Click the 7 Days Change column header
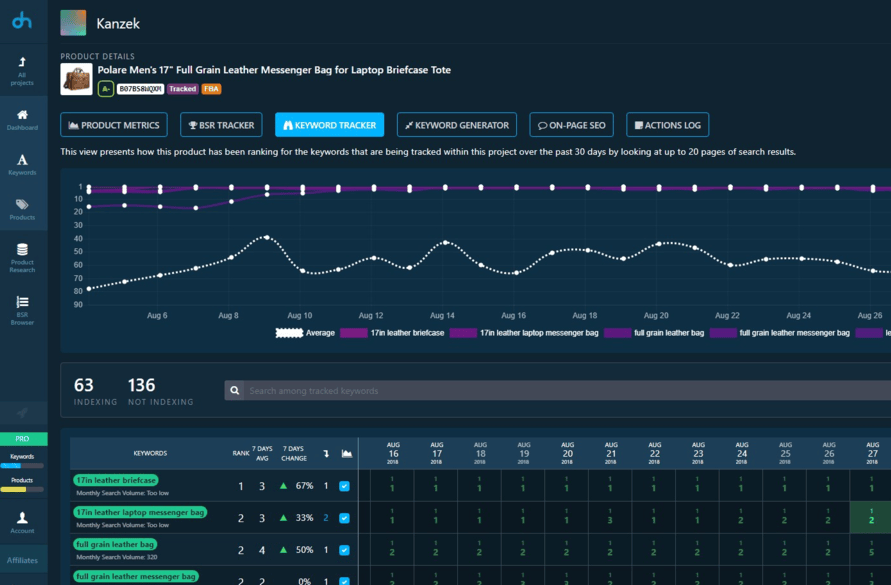Viewport: 891px width, 585px height. 294,453
